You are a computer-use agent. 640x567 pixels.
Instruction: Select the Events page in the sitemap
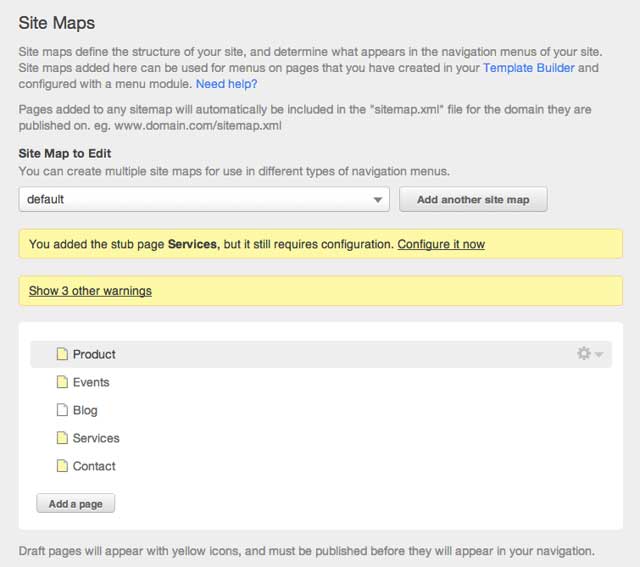coord(91,382)
